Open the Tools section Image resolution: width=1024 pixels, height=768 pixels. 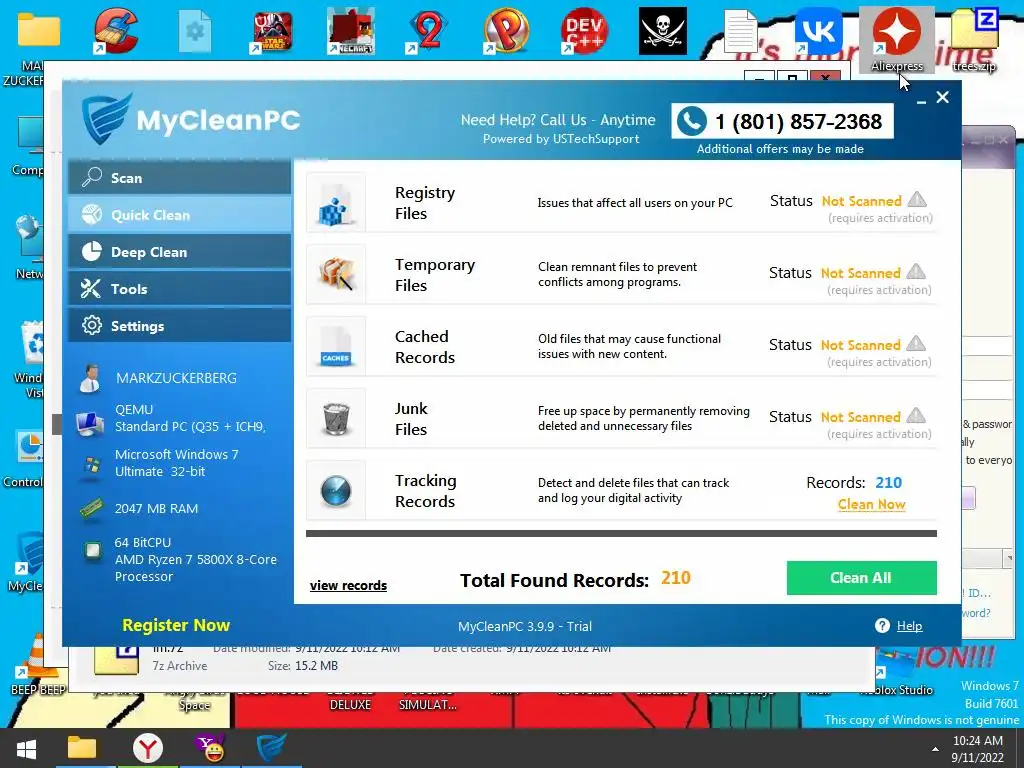click(x=180, y=289)
